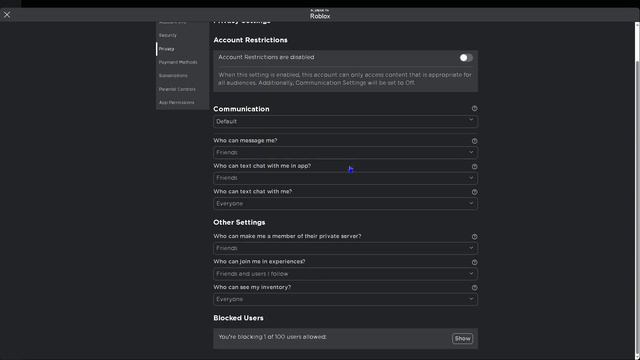
Task: Toggle the Account Restrictions switch
Action: point(466,58)
